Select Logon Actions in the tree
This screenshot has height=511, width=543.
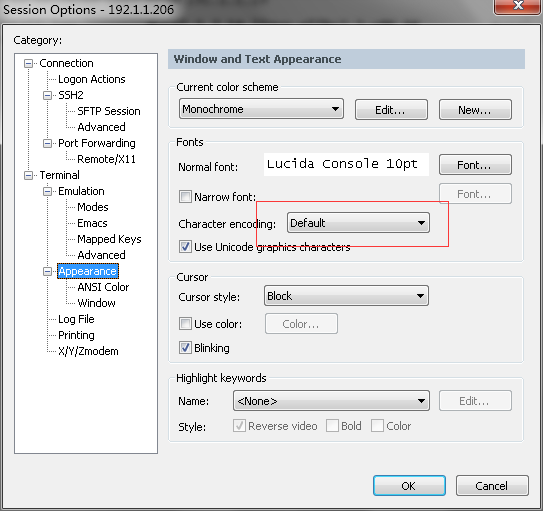tap(92, 79)
